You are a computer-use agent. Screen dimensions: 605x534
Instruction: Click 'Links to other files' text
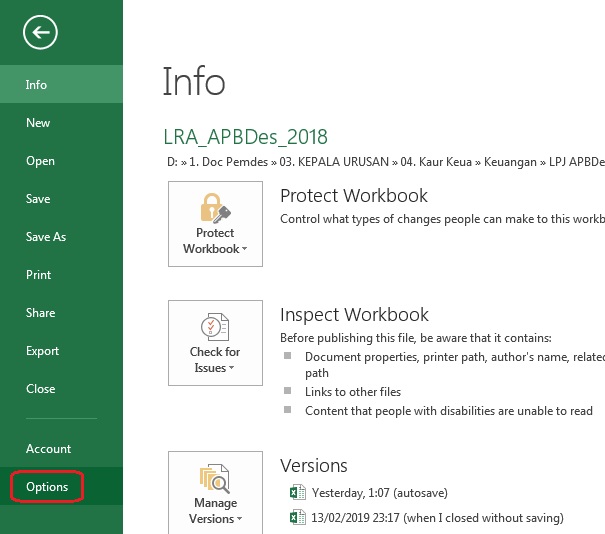tap(353, 392)
